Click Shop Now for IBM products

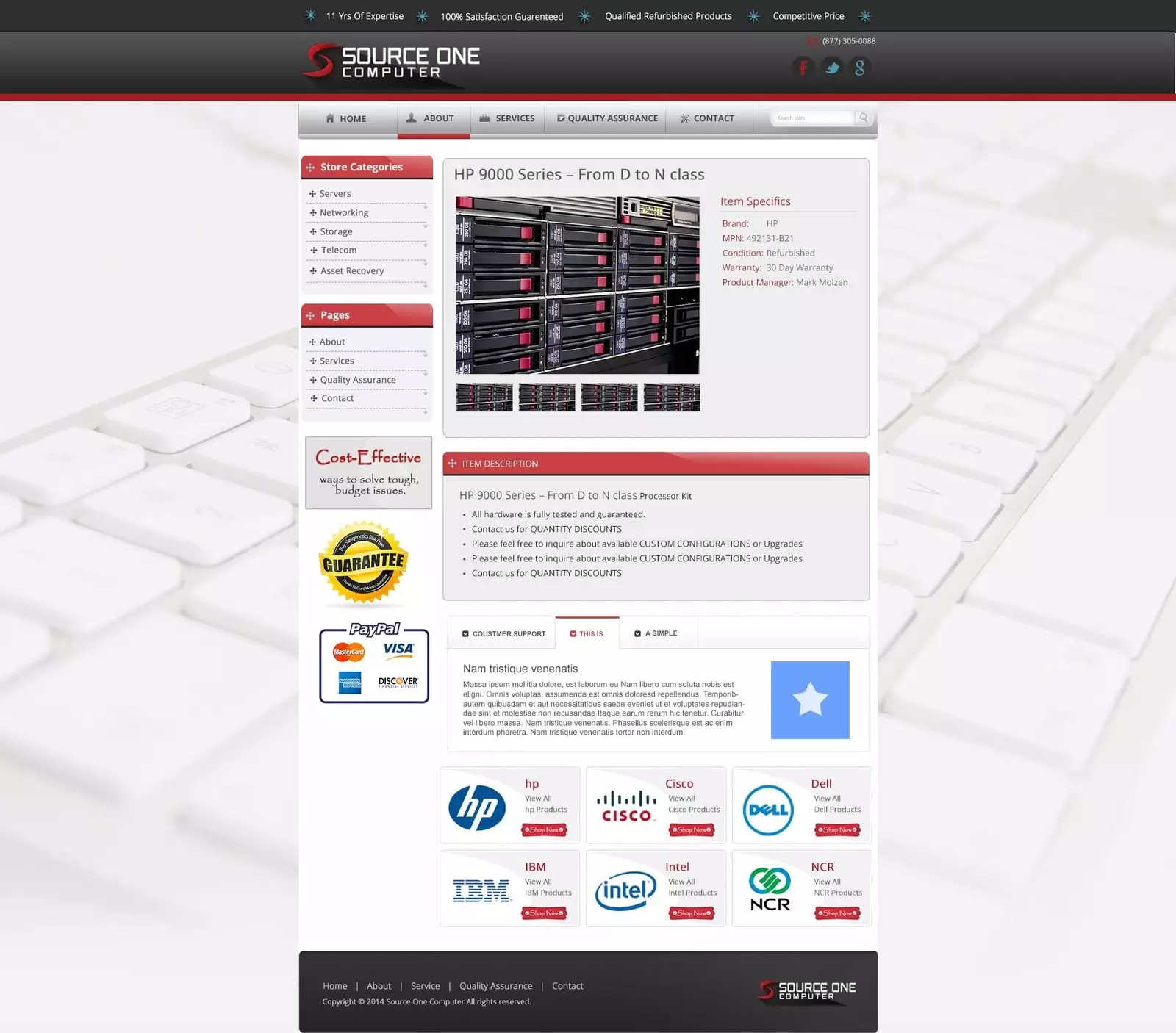(544, 913)
